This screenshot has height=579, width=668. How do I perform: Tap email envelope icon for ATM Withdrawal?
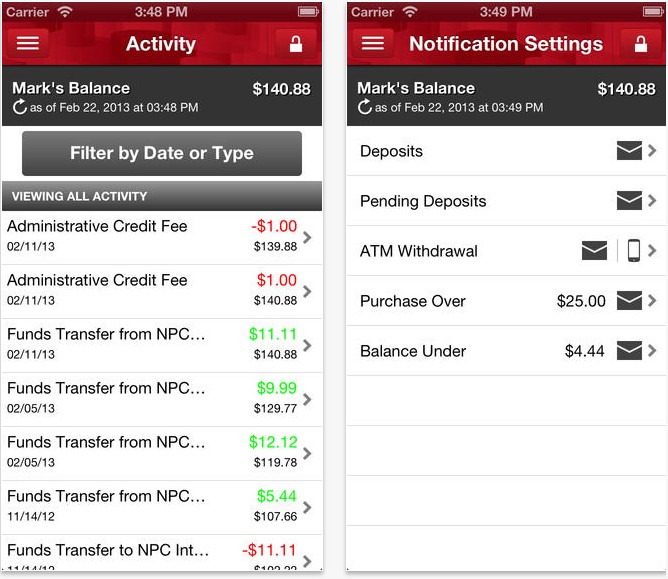594,251
